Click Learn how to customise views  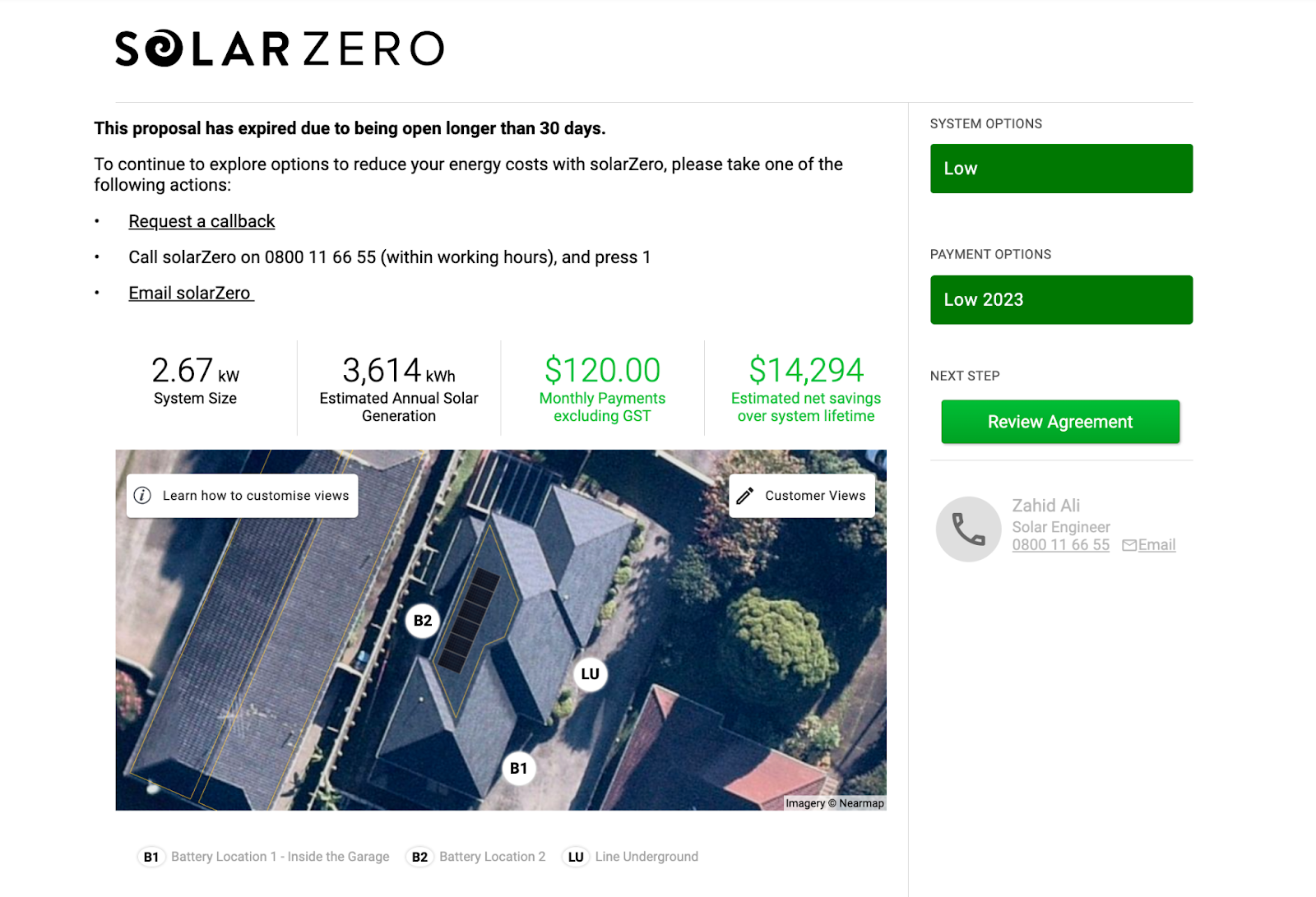pyautogui.click(x=255, y=496)
